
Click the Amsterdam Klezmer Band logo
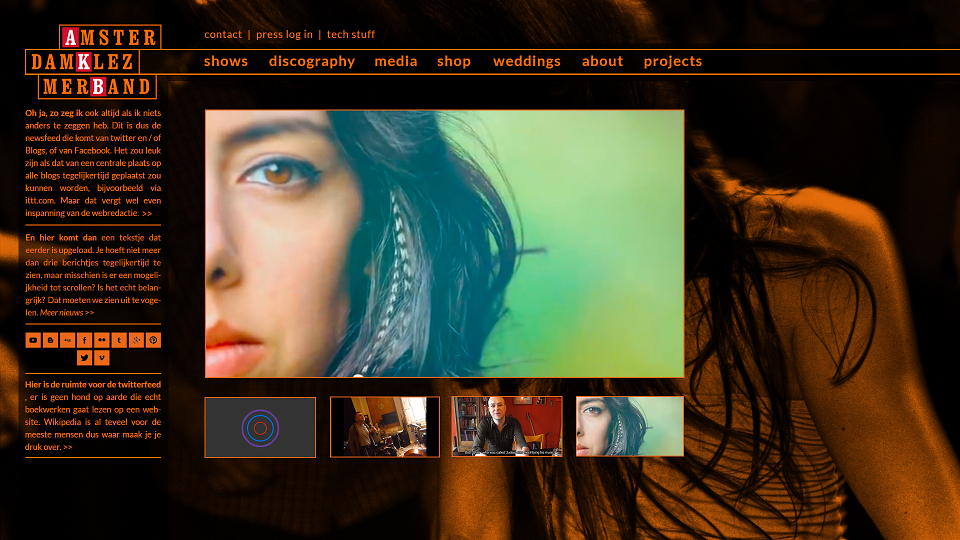(93, 62)
